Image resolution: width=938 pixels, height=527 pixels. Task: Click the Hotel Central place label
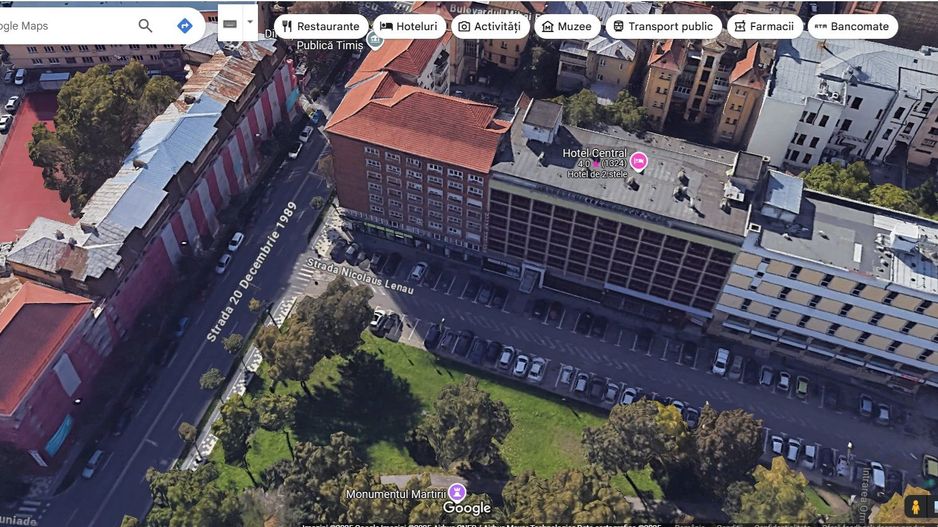click(x=594, y=153)
